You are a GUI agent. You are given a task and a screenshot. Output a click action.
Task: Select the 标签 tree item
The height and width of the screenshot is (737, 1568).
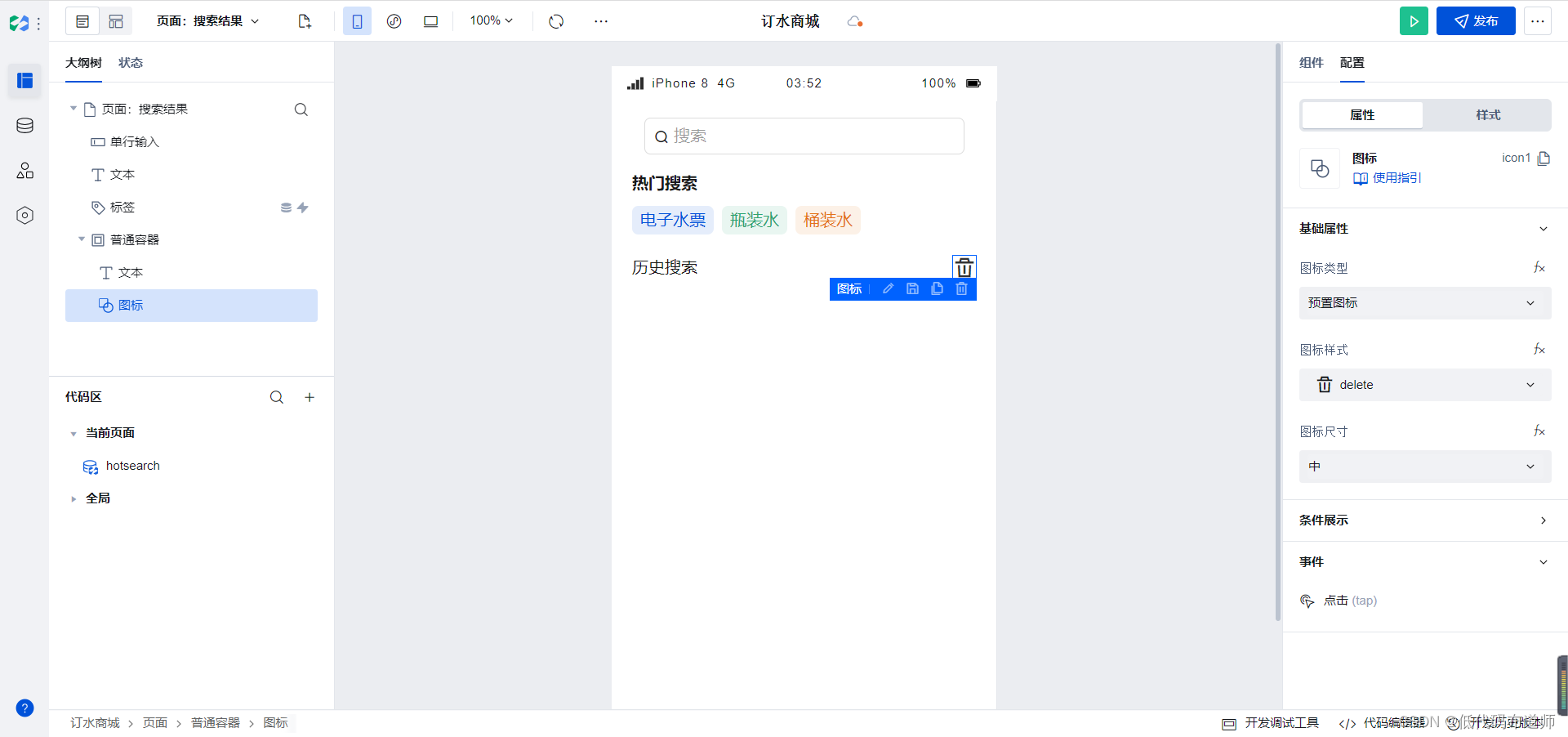tap(191, 208)
